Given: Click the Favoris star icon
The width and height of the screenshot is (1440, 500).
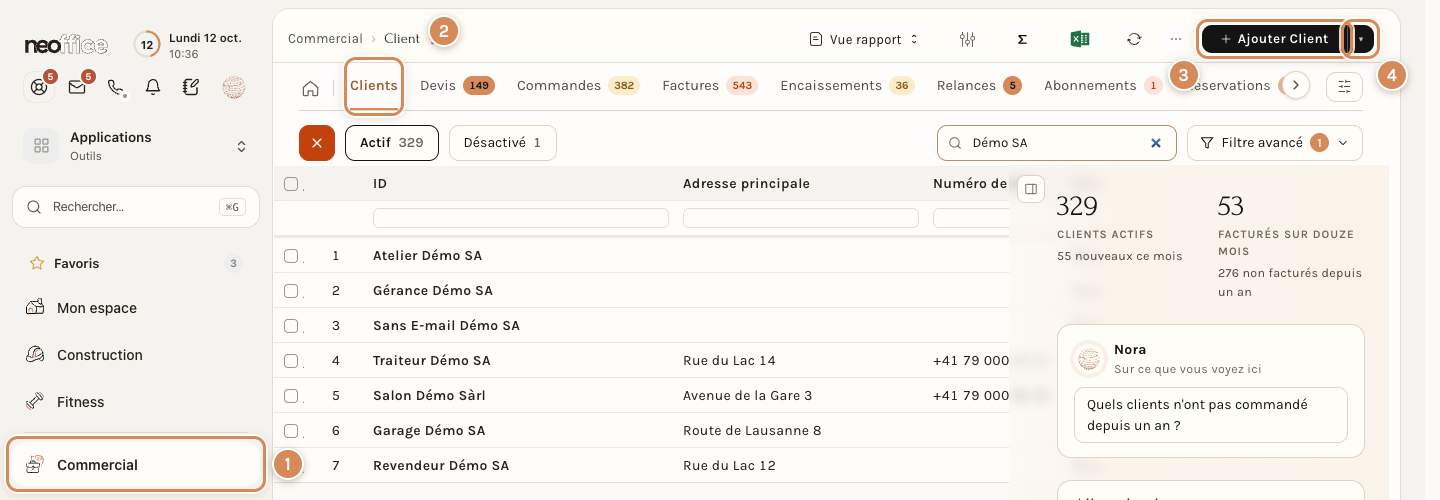Looking at the screenshot, I should coord(37,264).
